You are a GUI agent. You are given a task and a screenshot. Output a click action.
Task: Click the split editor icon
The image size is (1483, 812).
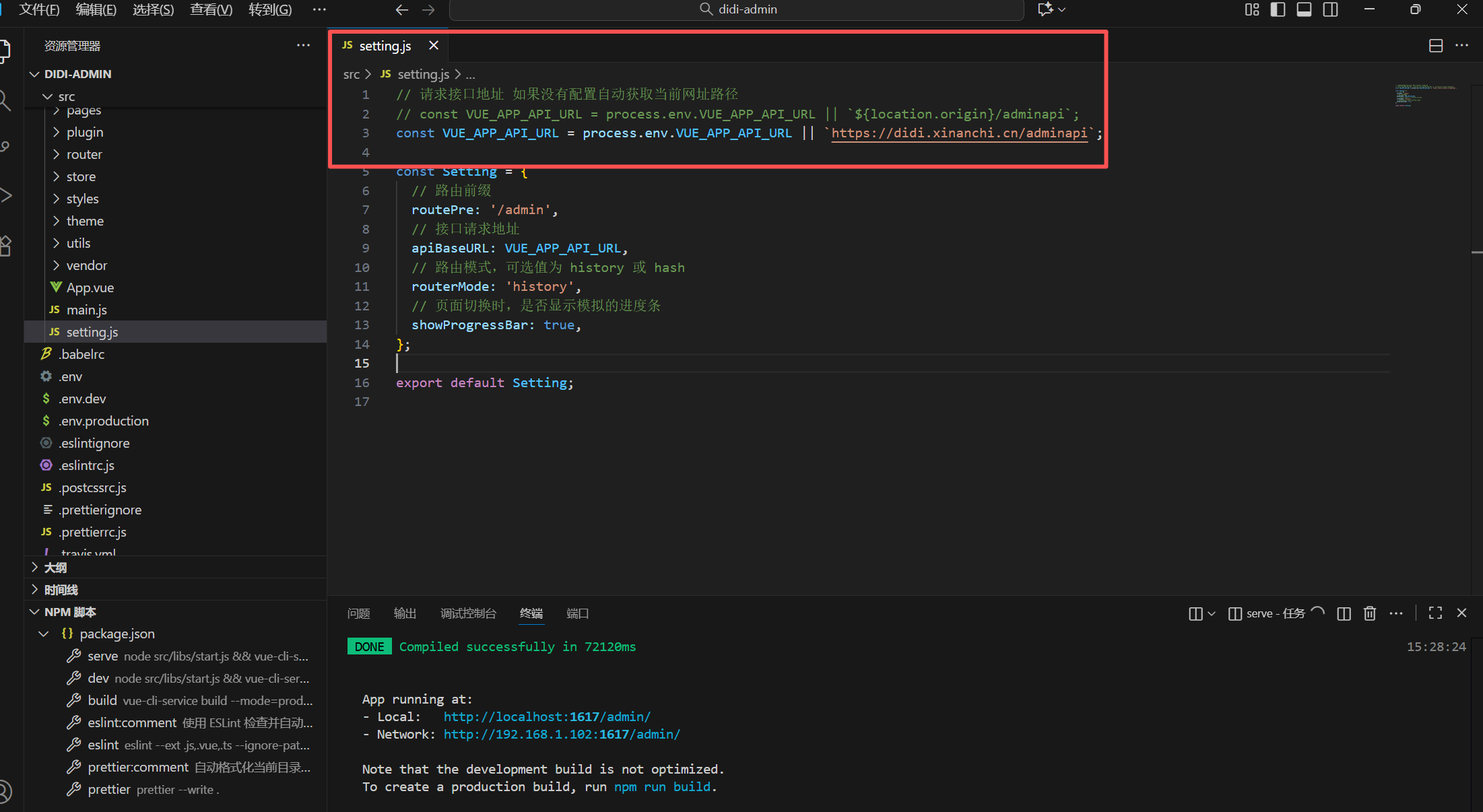point(1435,46)
